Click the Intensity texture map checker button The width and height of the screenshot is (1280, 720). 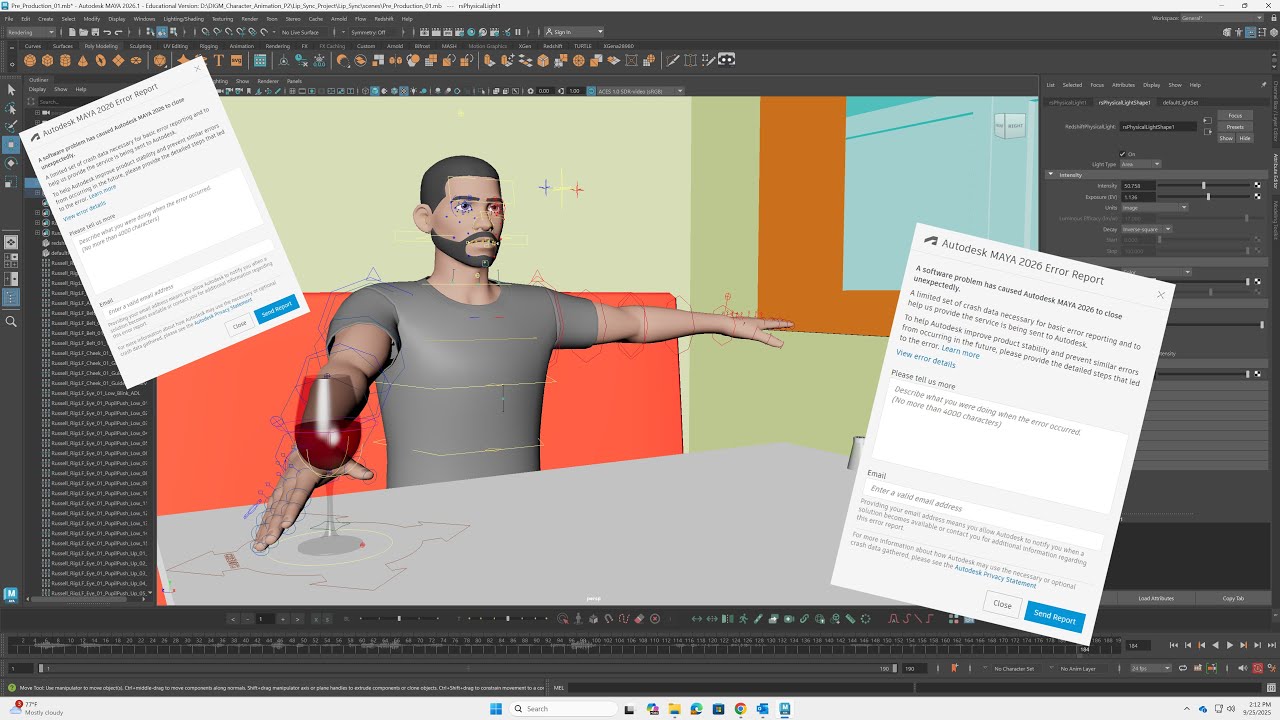[1257, 185]
